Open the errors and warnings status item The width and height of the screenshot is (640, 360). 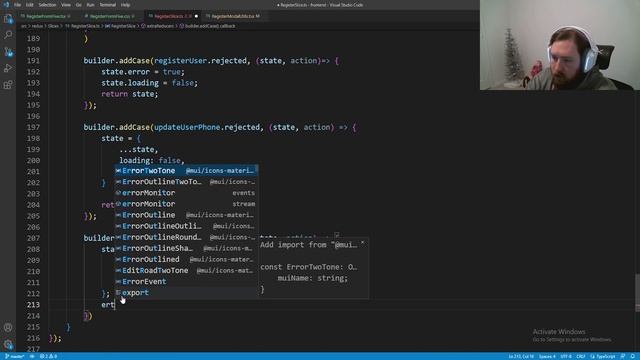[48, 356]
